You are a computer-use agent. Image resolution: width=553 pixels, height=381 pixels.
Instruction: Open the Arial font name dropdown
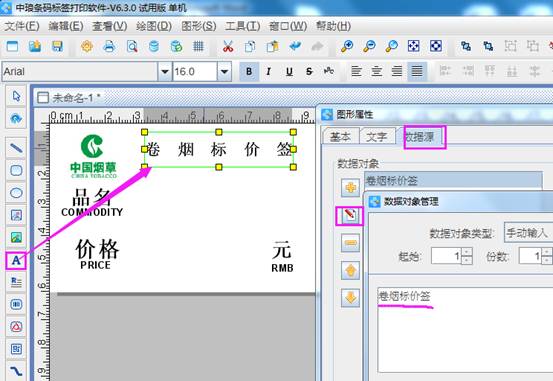164,72
